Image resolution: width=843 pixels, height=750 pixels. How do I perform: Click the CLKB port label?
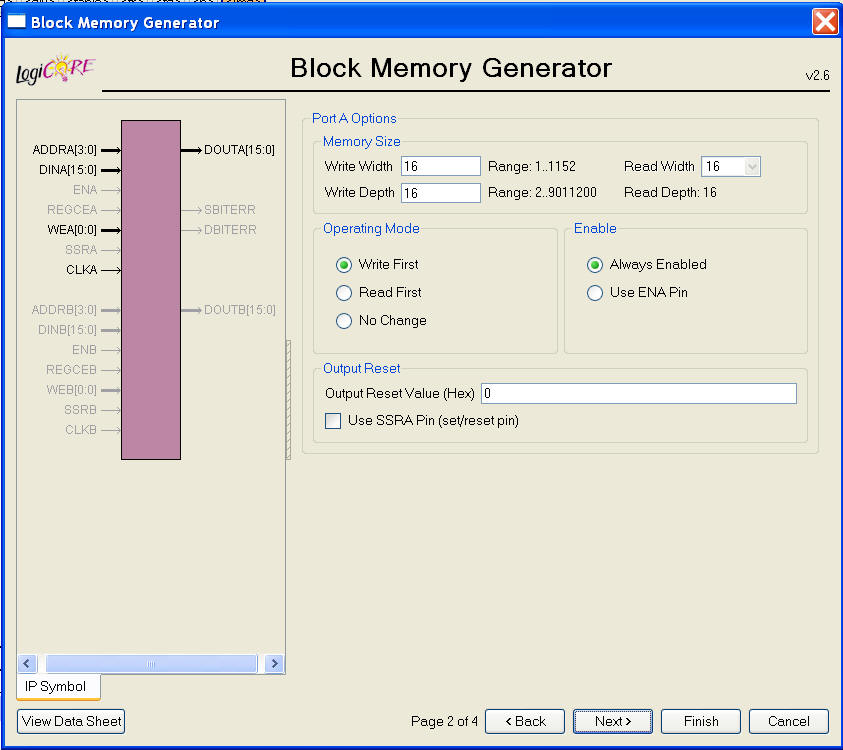coord(81,430)
